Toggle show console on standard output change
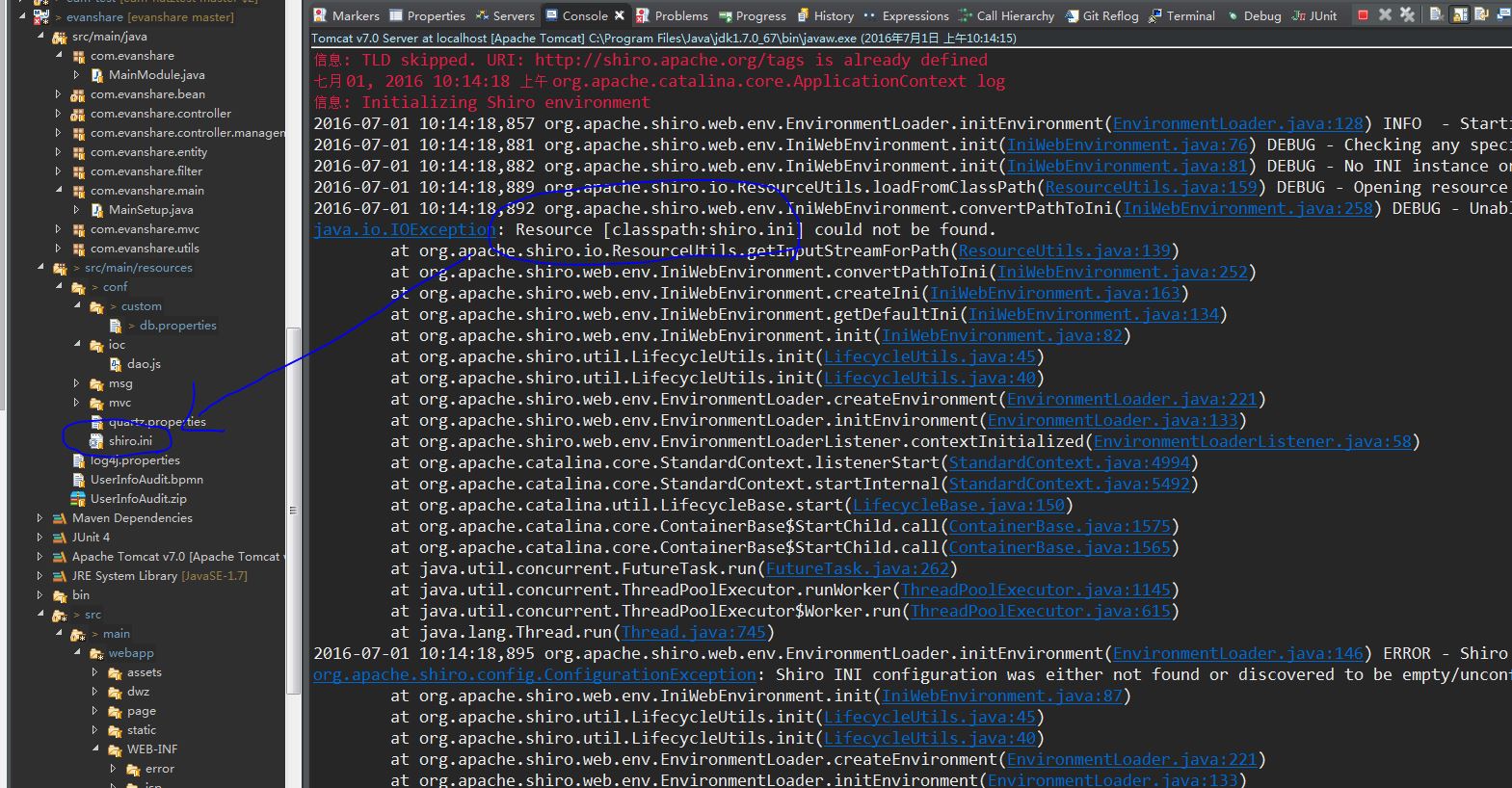Image resolution: width=1512 pixels, height=788 pixels. point(1503,14)
